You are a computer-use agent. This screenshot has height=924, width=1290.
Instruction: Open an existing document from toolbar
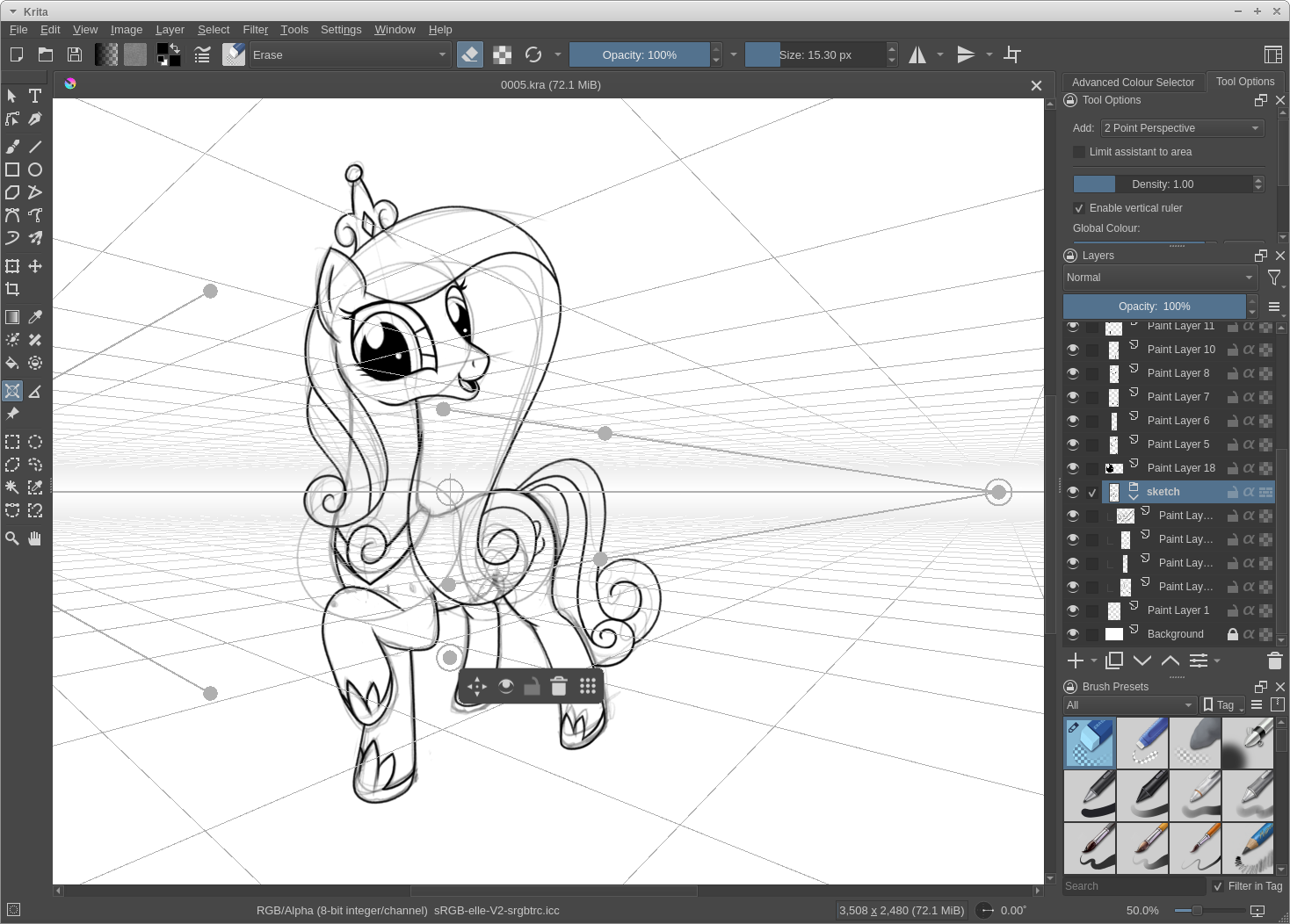pyautogui.click(x=46, y=54)
